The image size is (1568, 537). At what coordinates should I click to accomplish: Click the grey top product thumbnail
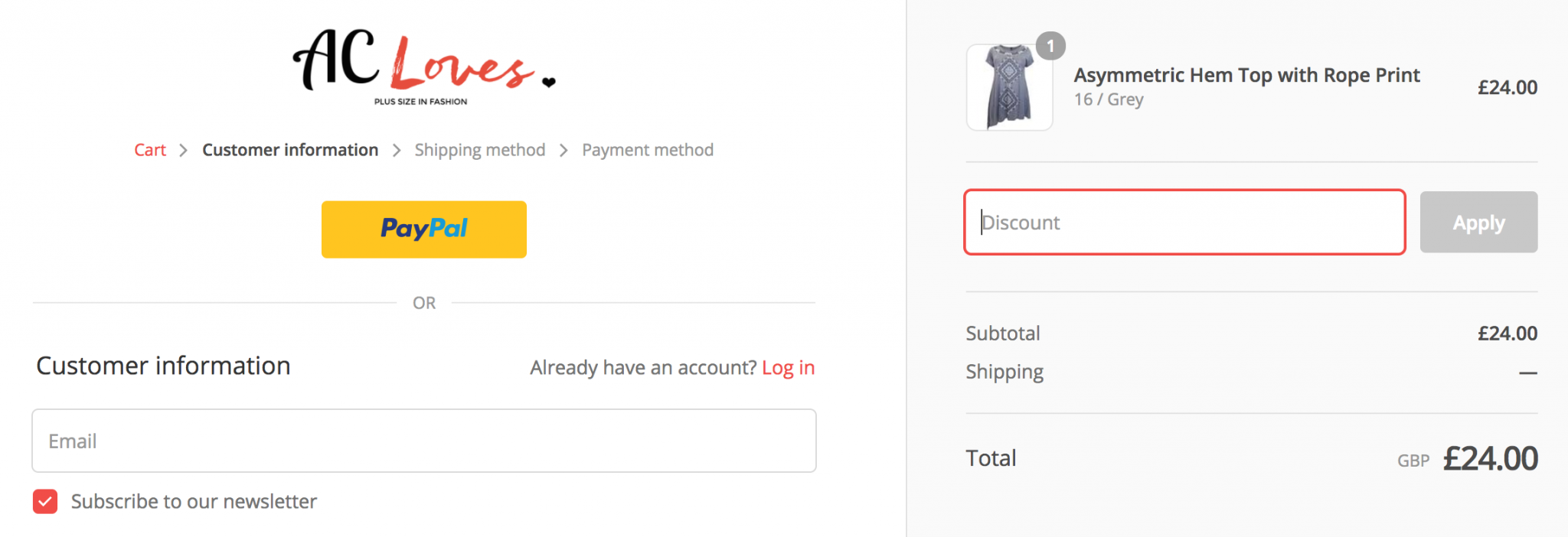click(1009, 87)
